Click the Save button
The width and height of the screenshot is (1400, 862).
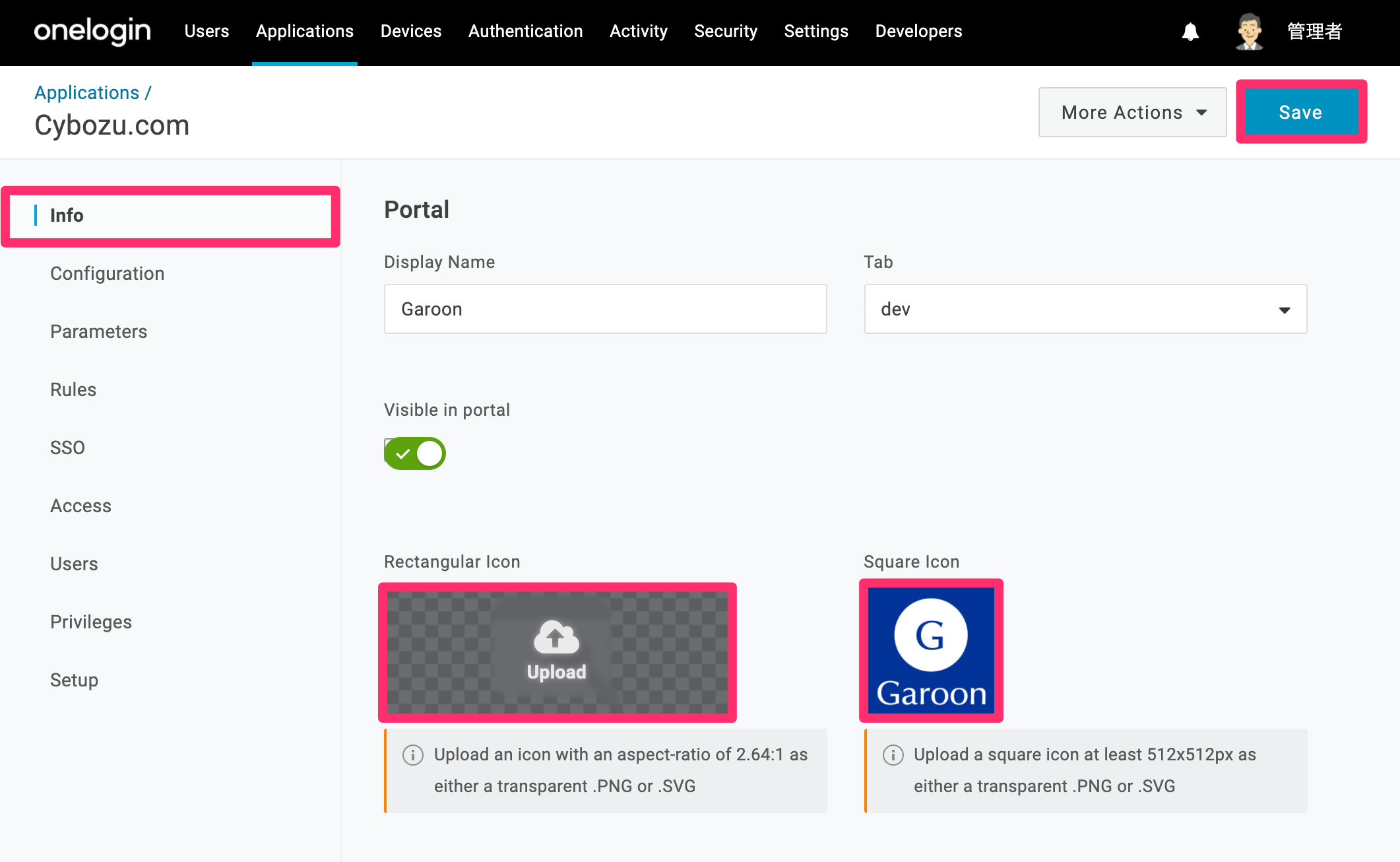[x=1301, y=112]
